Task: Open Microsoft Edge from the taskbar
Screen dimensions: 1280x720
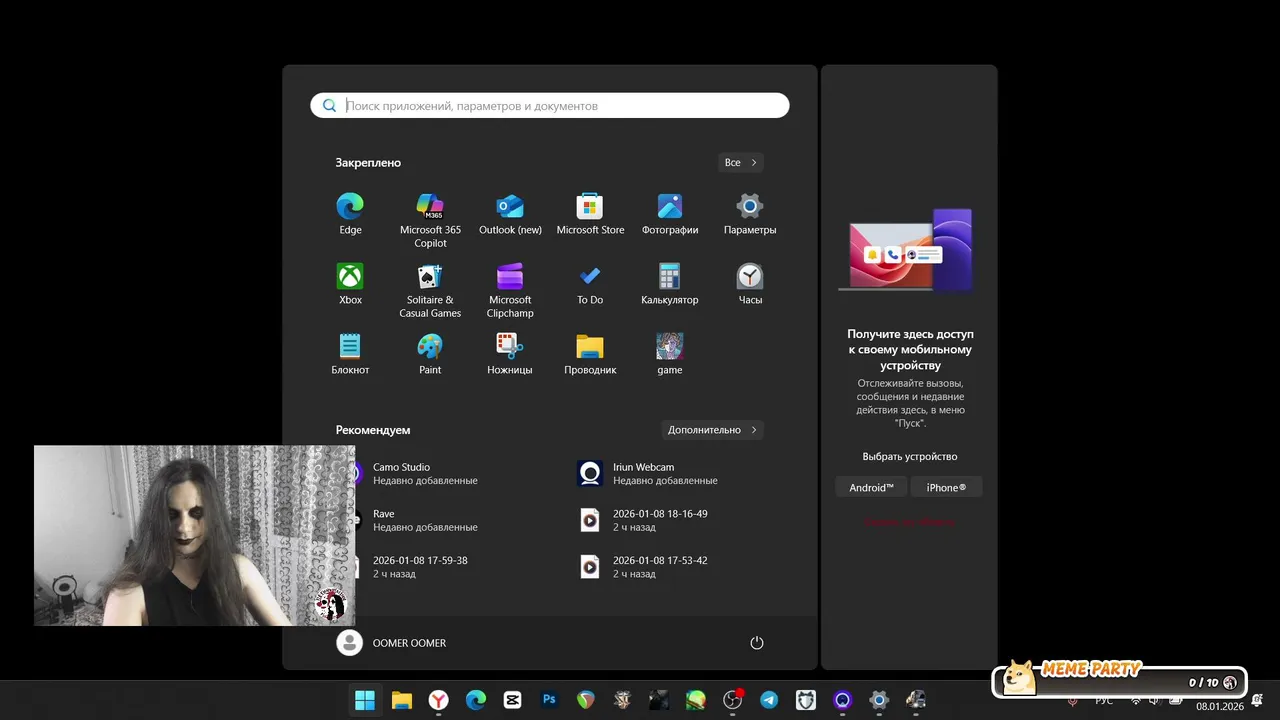Action: [x=476, y=700]
